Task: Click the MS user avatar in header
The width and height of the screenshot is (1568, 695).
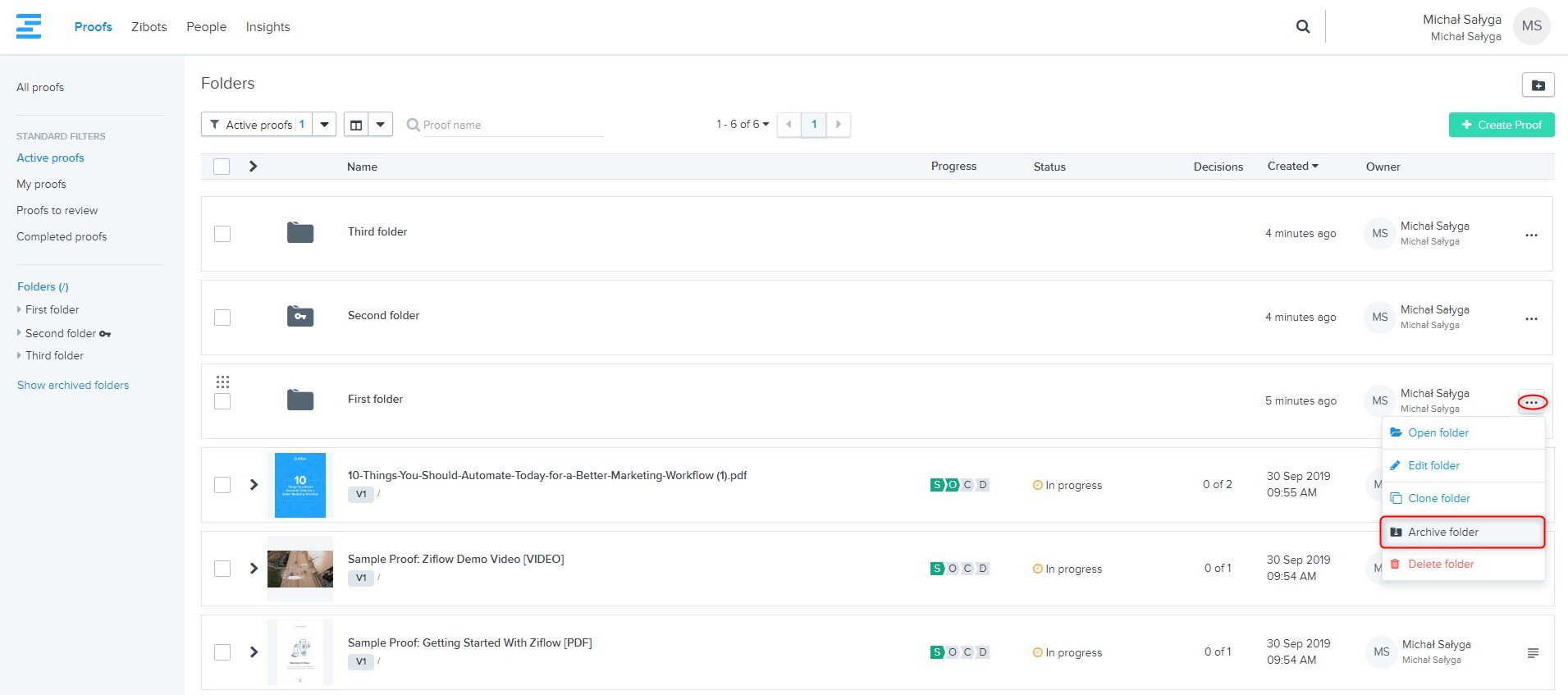Action: click(1531, 26)
